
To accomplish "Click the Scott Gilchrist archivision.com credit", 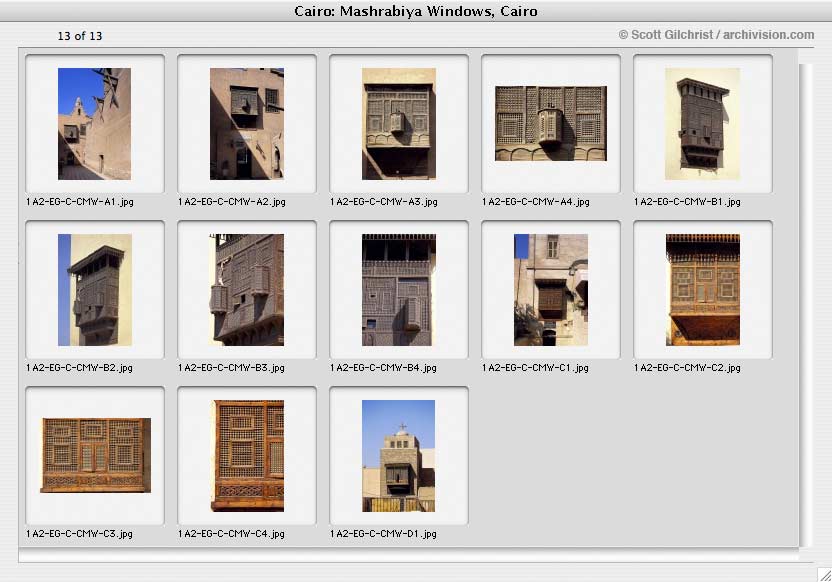I will point(716,35).
